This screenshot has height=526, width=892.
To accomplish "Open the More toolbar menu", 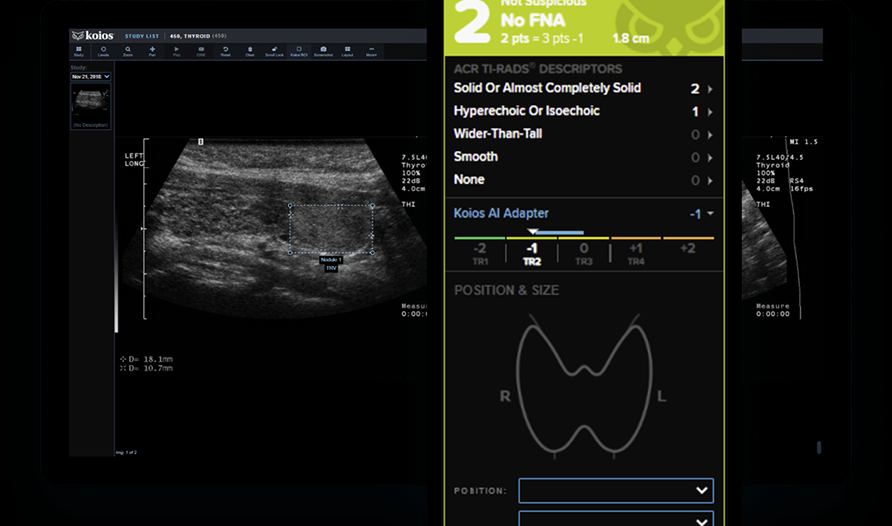I will click(371, 51).
